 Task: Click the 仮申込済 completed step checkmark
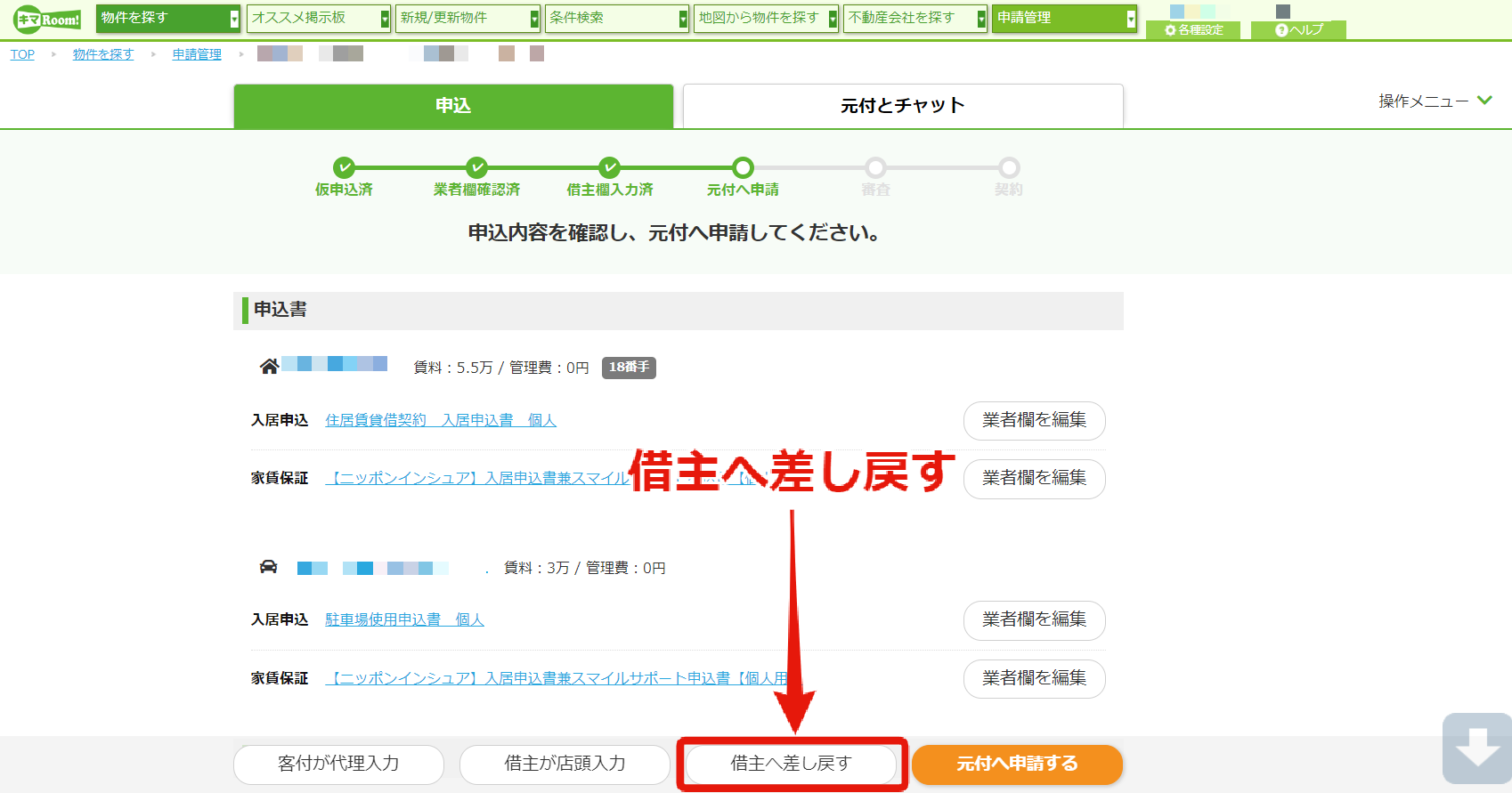click(x=344, y=167)
